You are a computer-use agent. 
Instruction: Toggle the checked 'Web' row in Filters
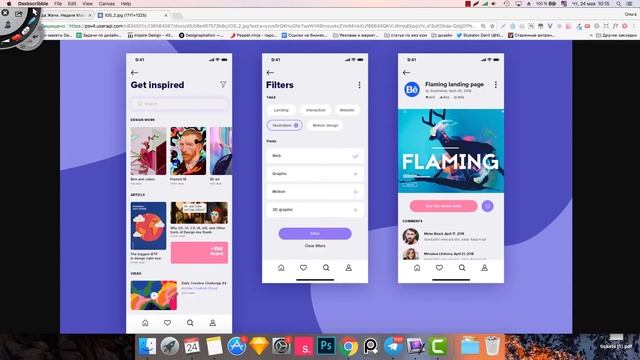[315, 156]
